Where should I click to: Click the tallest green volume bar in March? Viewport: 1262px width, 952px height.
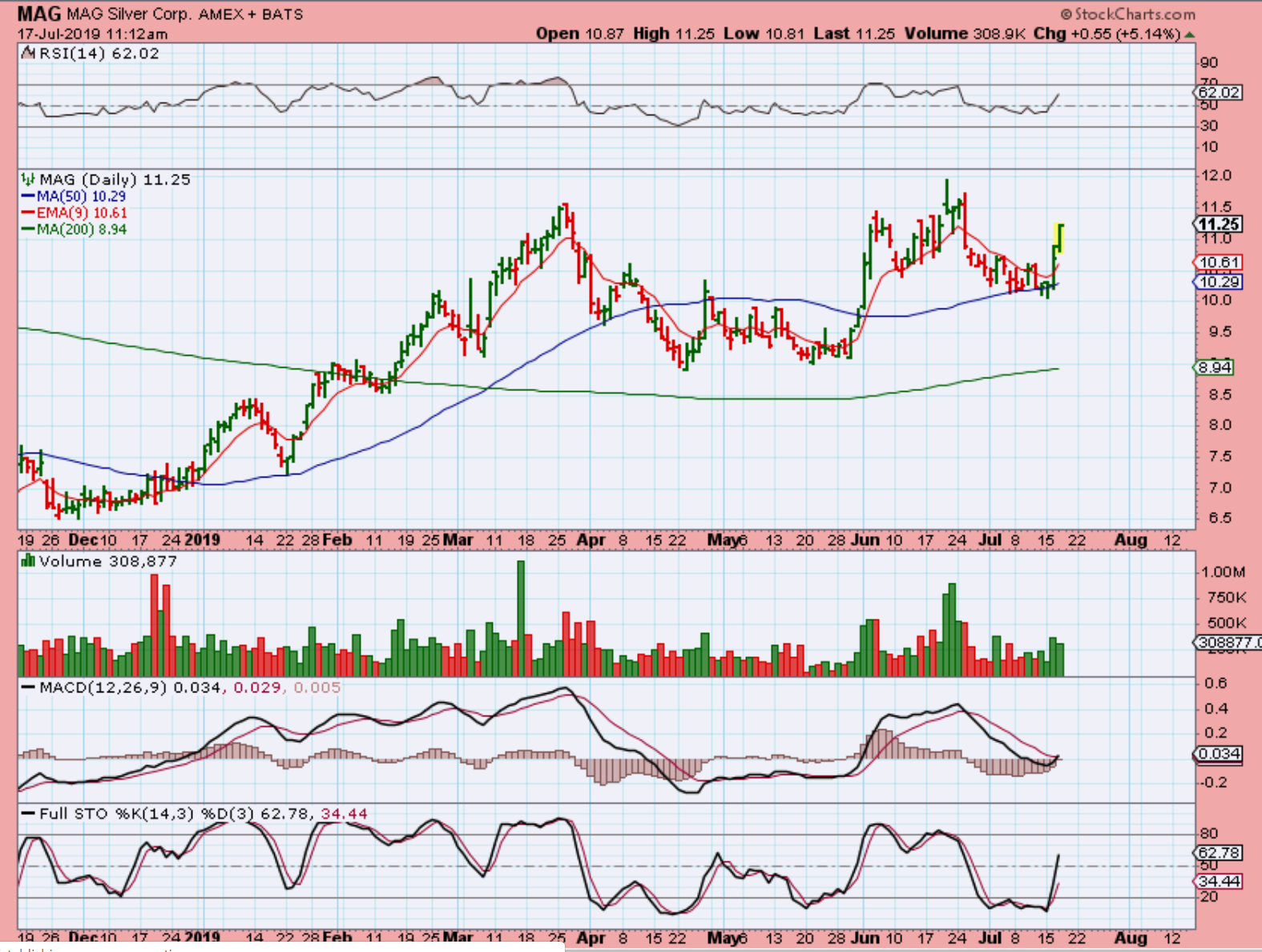coord(522,619)
